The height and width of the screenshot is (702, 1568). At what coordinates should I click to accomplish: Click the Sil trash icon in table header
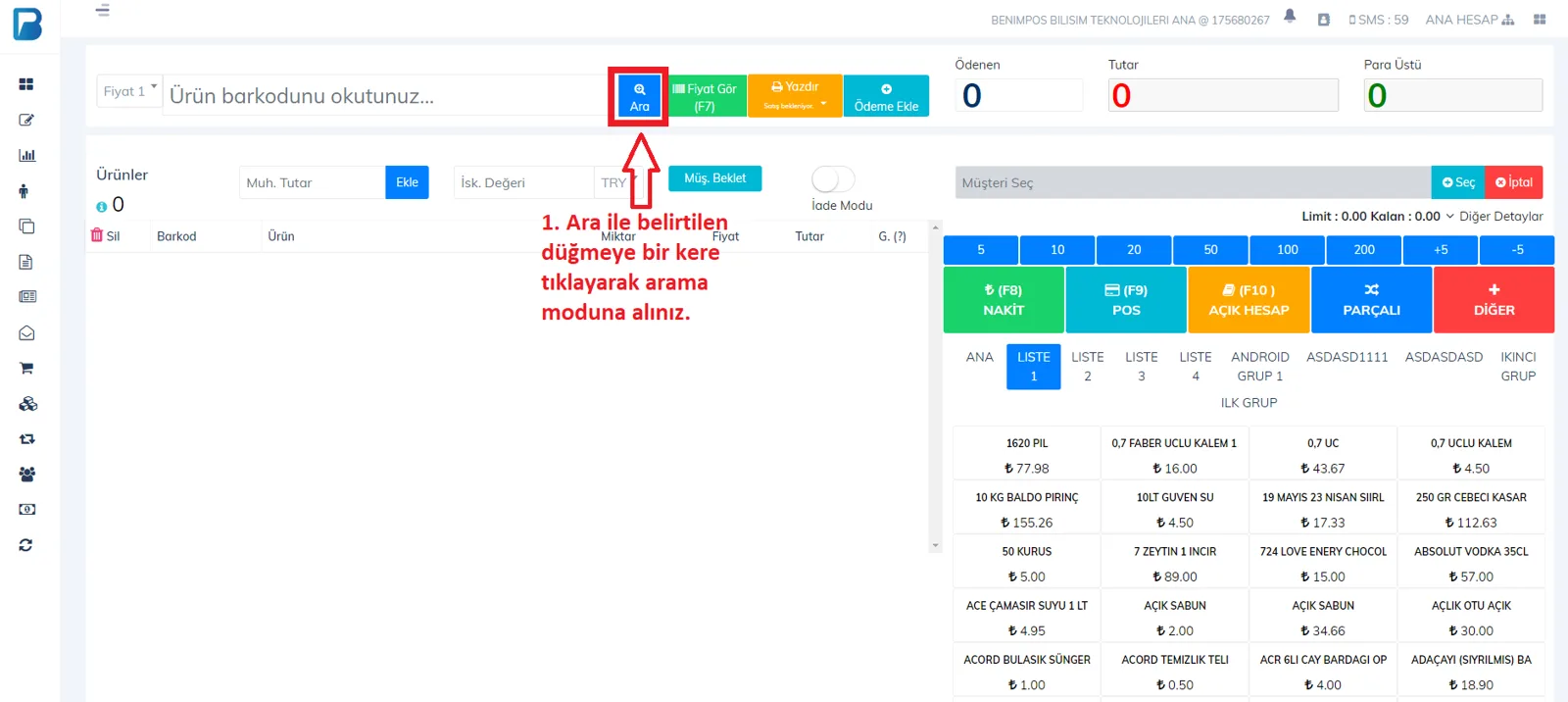(x=97, y=235)
